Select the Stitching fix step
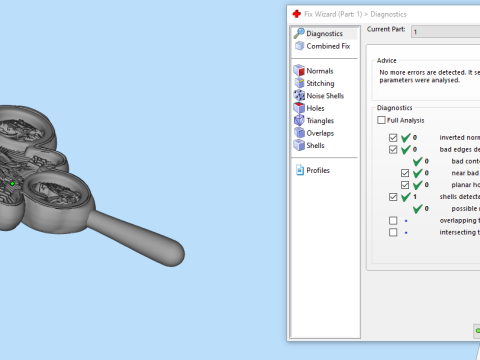This screenshot has width=480, height=360. 314,83
